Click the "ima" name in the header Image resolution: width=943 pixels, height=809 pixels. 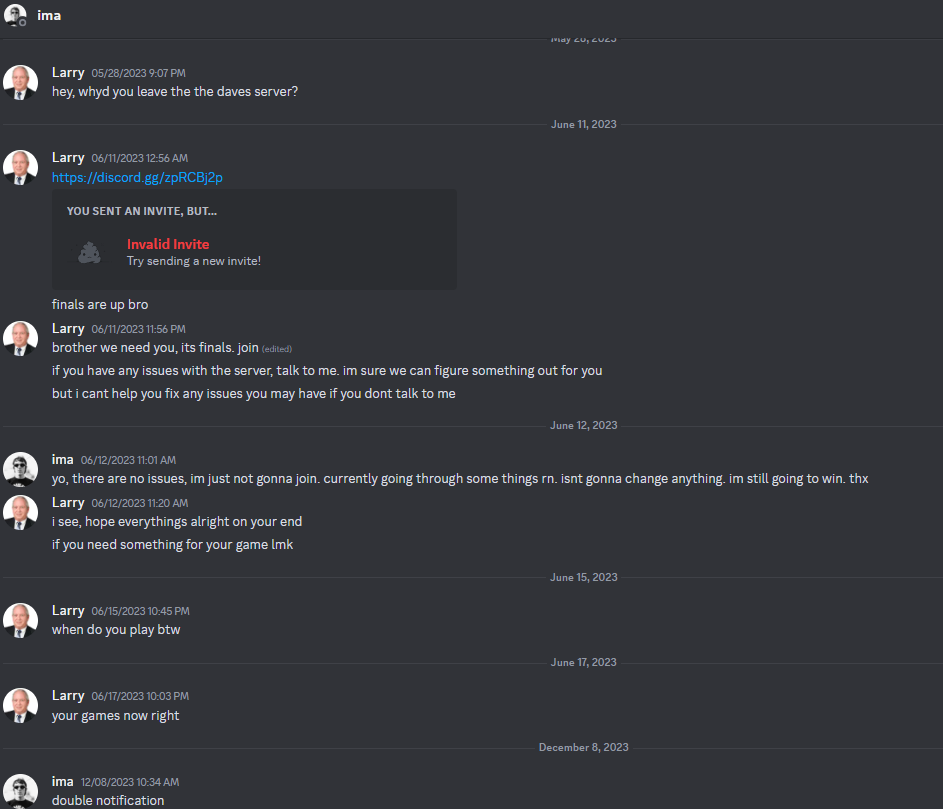49,16
